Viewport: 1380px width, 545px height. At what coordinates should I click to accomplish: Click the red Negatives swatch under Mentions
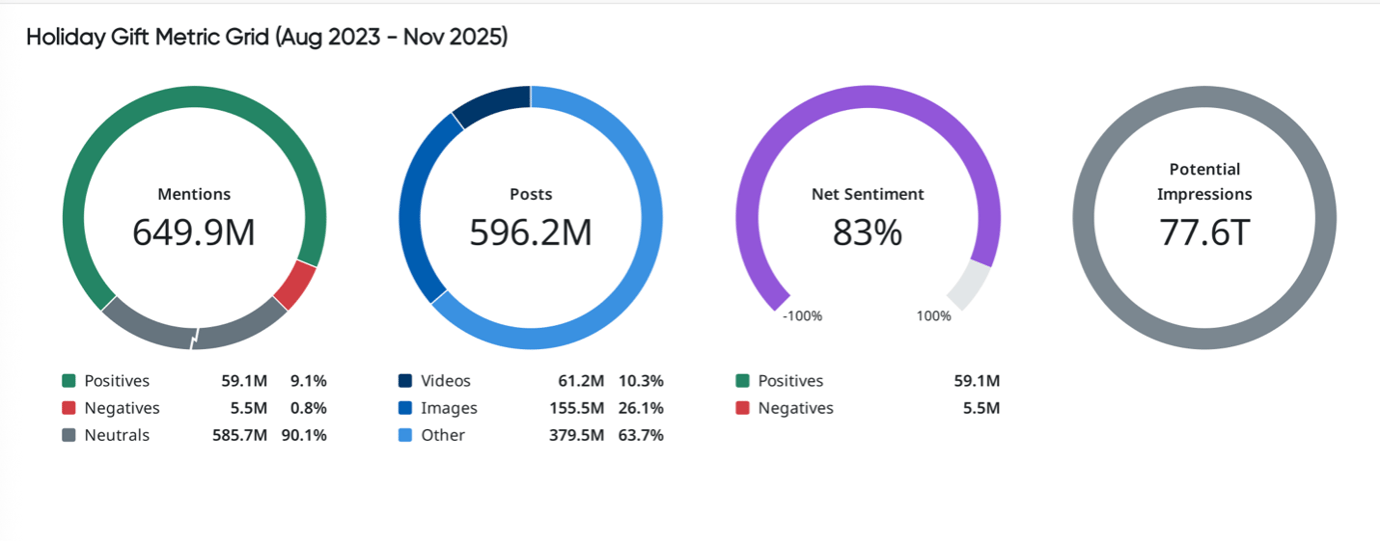69,408
